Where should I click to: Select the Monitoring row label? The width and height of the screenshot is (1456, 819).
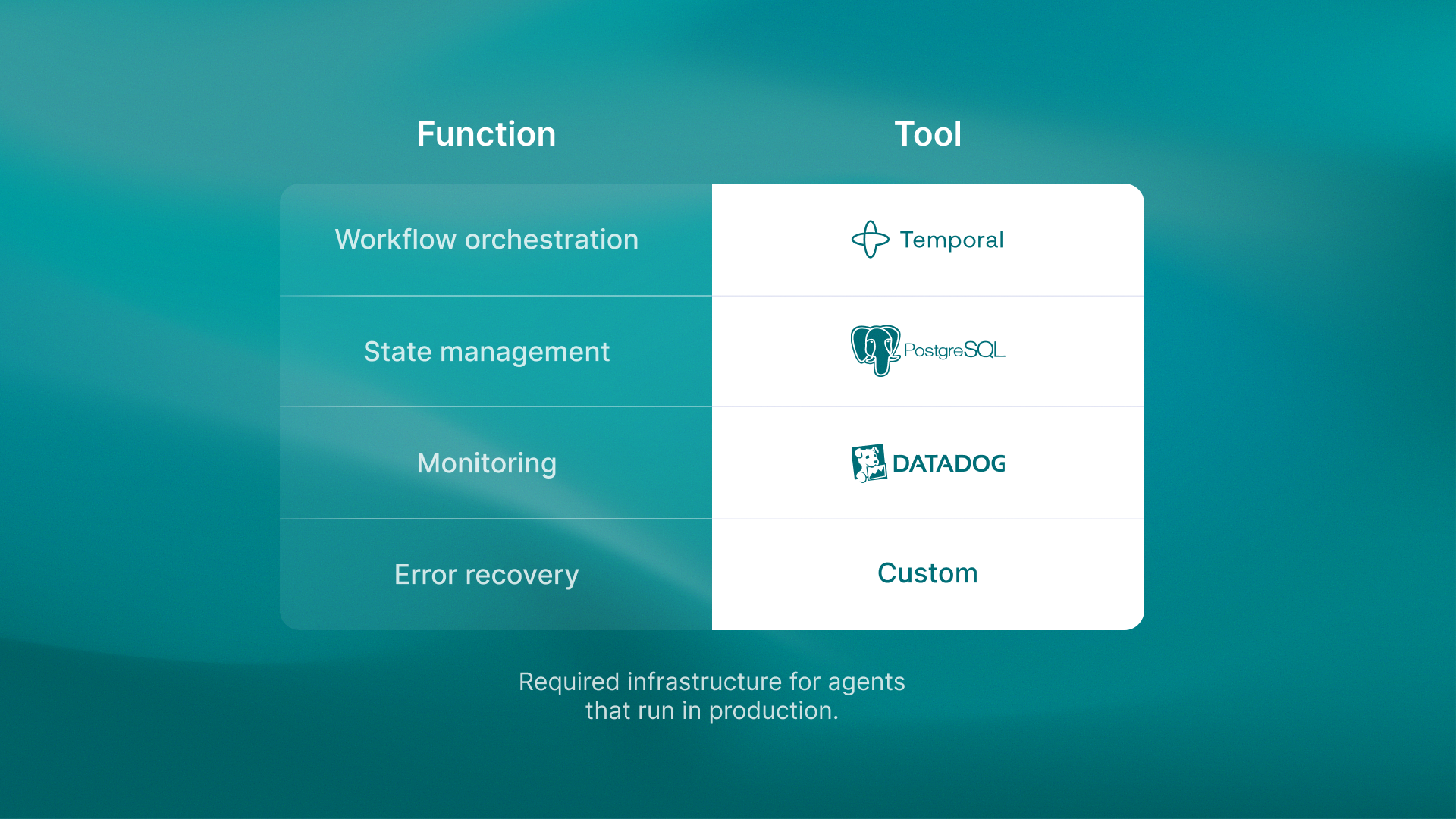486,463
